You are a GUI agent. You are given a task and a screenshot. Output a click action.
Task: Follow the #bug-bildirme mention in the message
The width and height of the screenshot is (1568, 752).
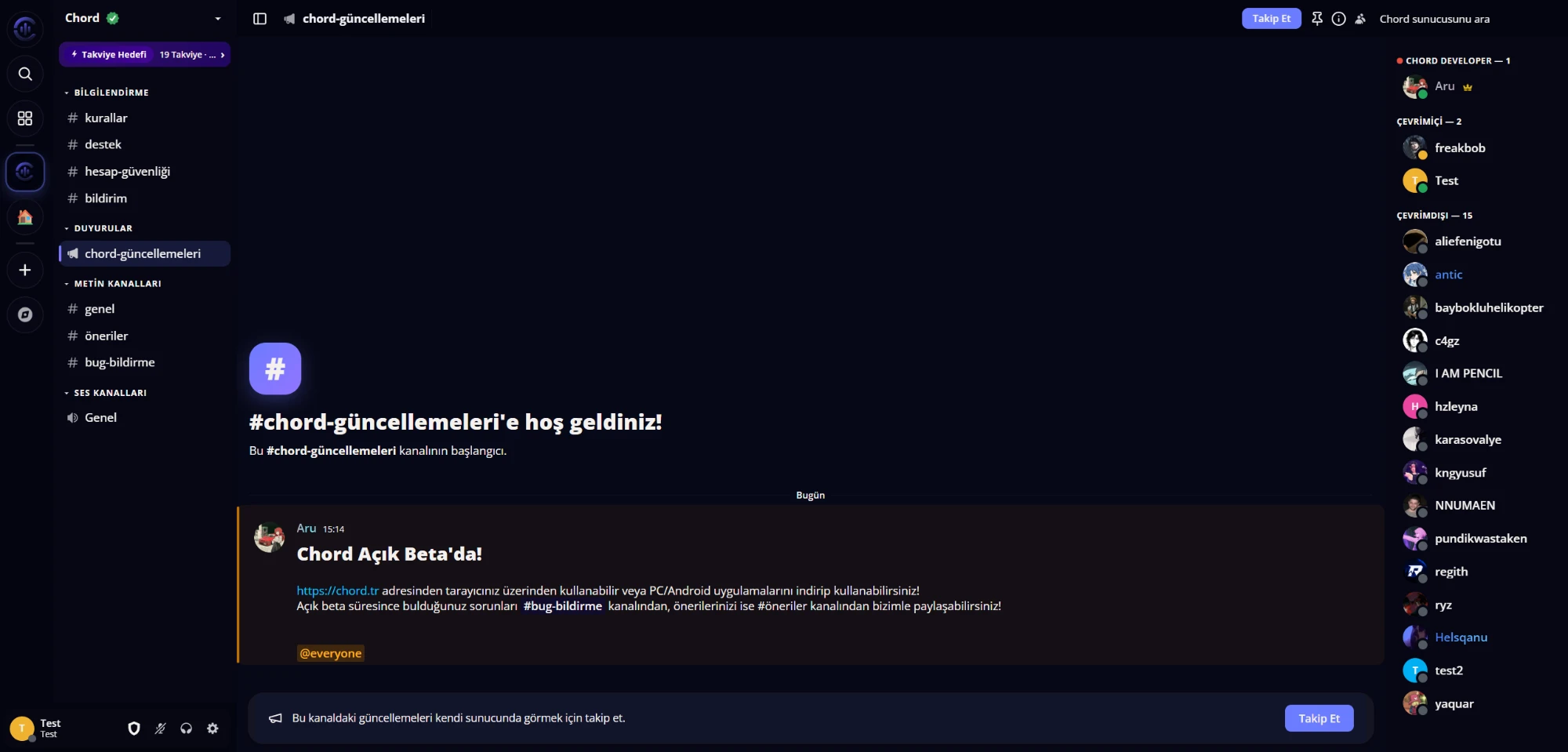[563, 606]
